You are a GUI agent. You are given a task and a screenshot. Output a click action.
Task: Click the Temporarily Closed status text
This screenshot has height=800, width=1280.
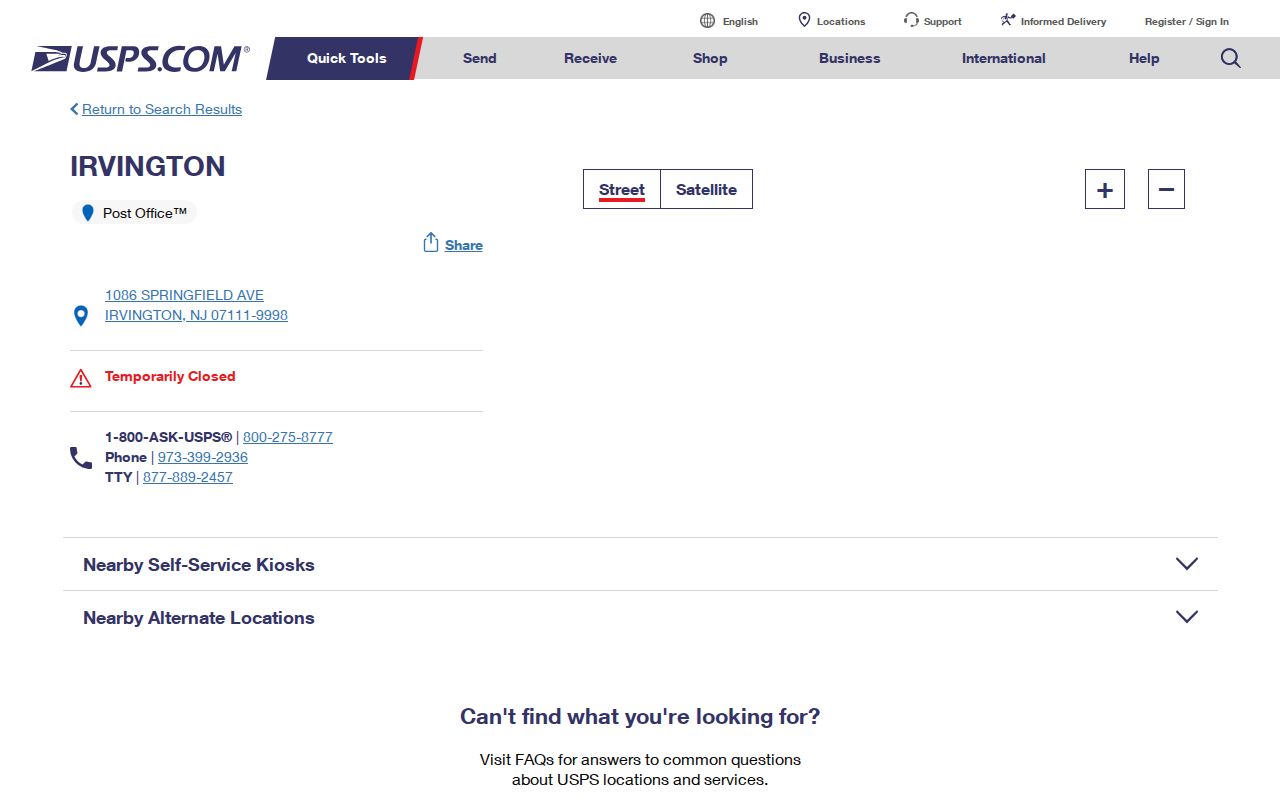pos(170,376)
